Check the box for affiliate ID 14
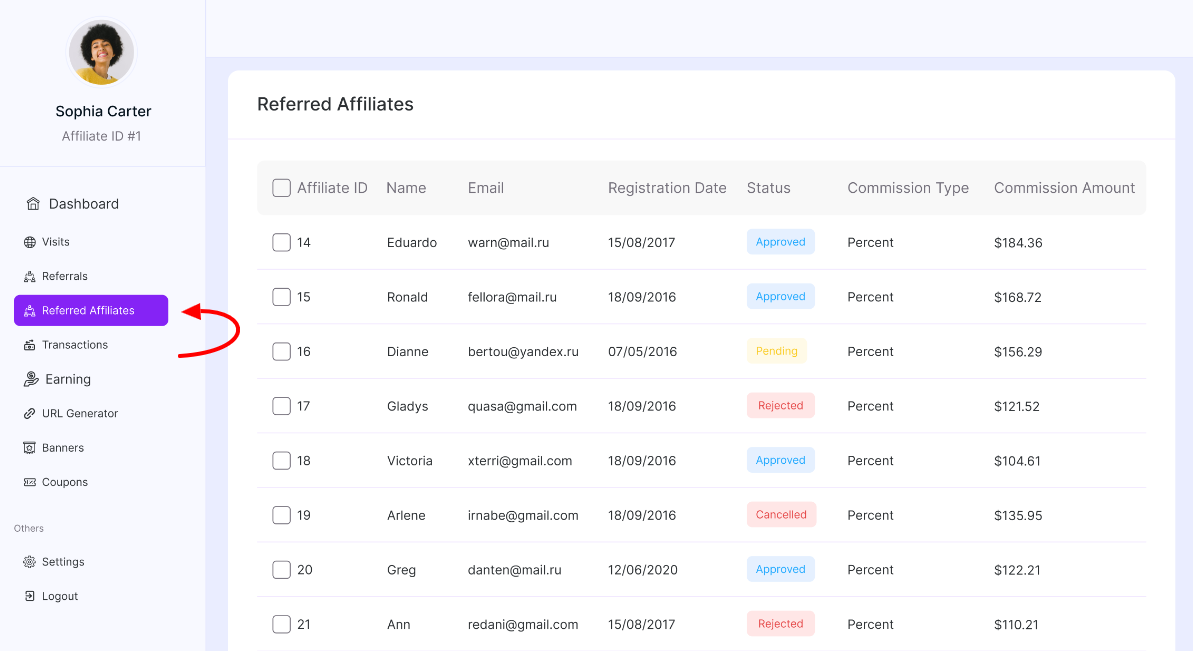The image size is (1193, 651). (282, 242)
